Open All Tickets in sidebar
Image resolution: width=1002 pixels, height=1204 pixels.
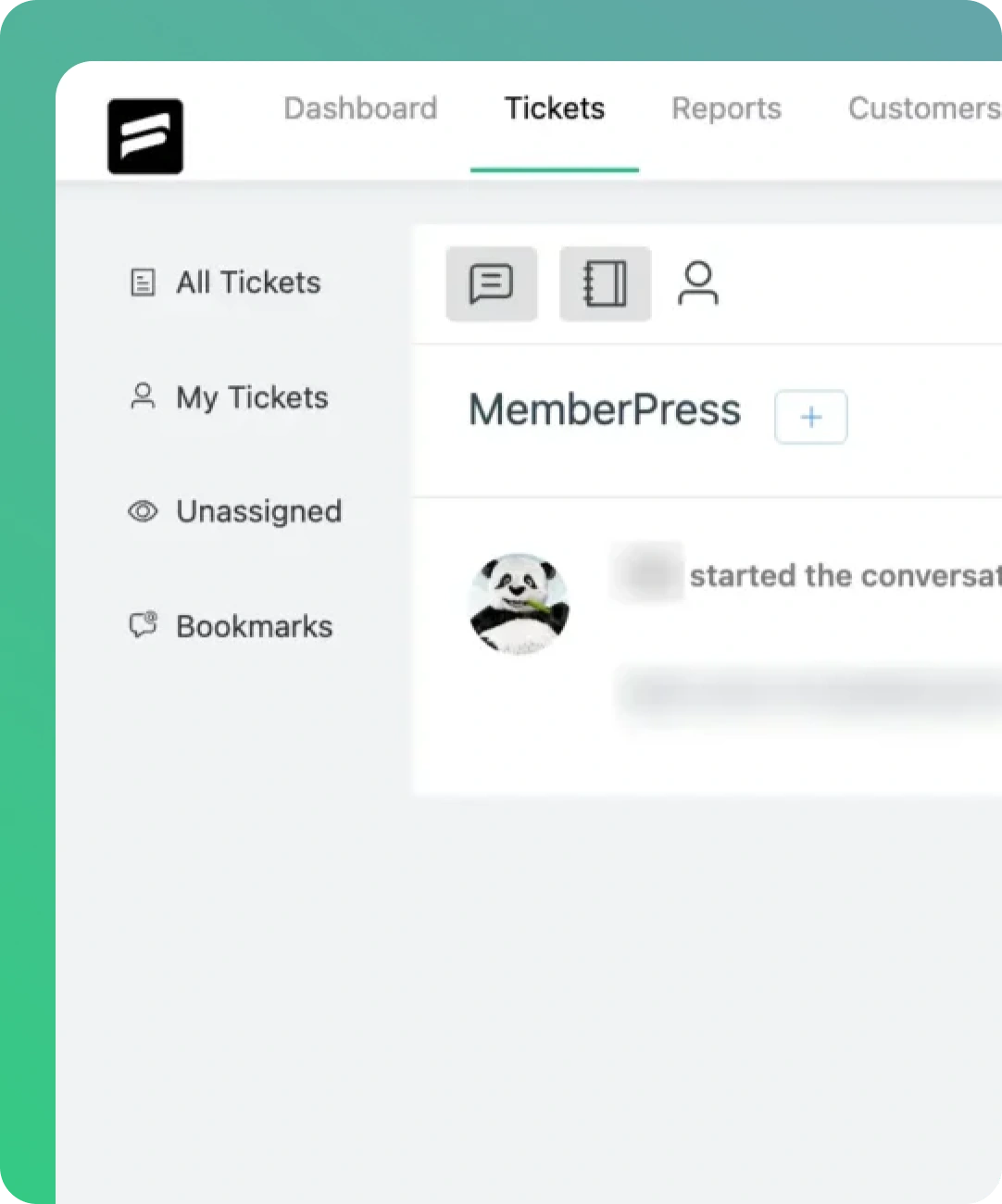[248, 282]
